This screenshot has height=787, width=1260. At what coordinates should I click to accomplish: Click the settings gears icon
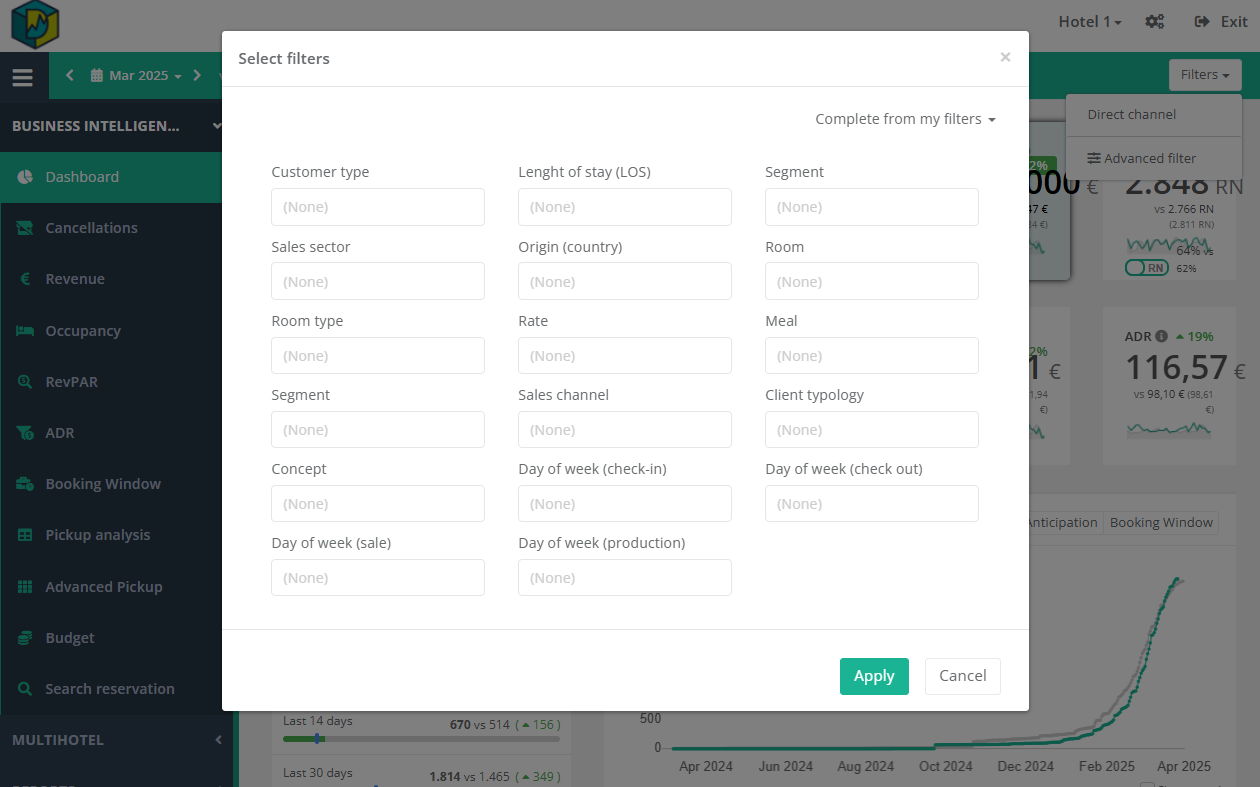tap(1154, 21)
